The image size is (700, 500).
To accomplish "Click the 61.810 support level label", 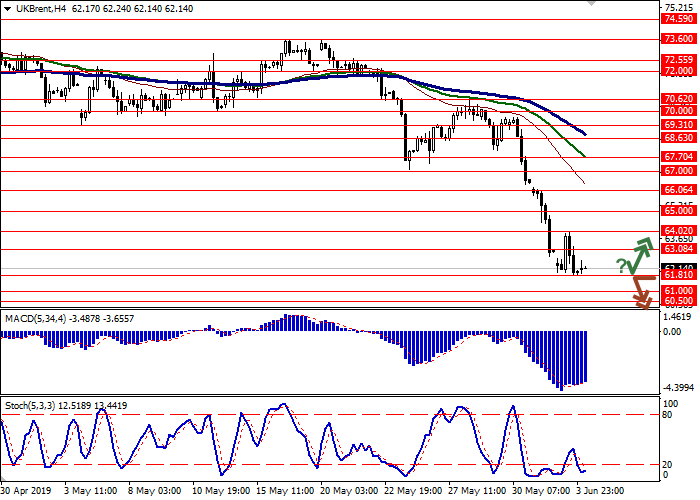I will (x=678, y=275).
